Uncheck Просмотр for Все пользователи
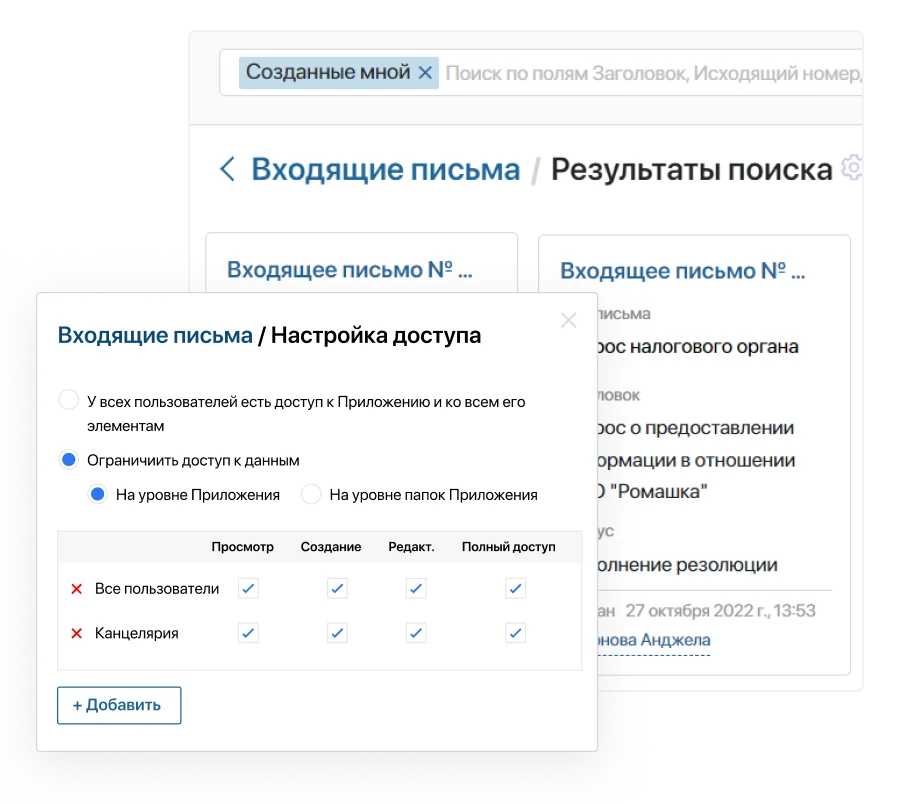The height and width of the screenshot is (804, 904). pos(246,589)
